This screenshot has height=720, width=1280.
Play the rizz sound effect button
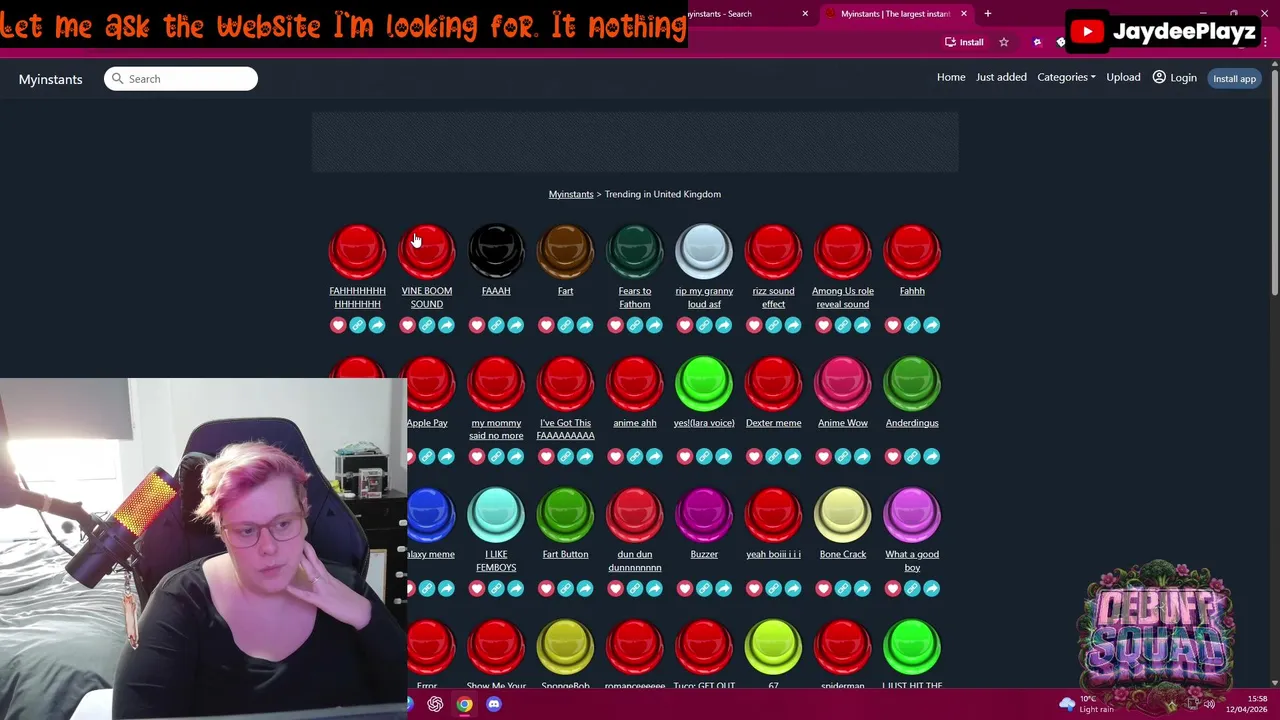(773, 251)
